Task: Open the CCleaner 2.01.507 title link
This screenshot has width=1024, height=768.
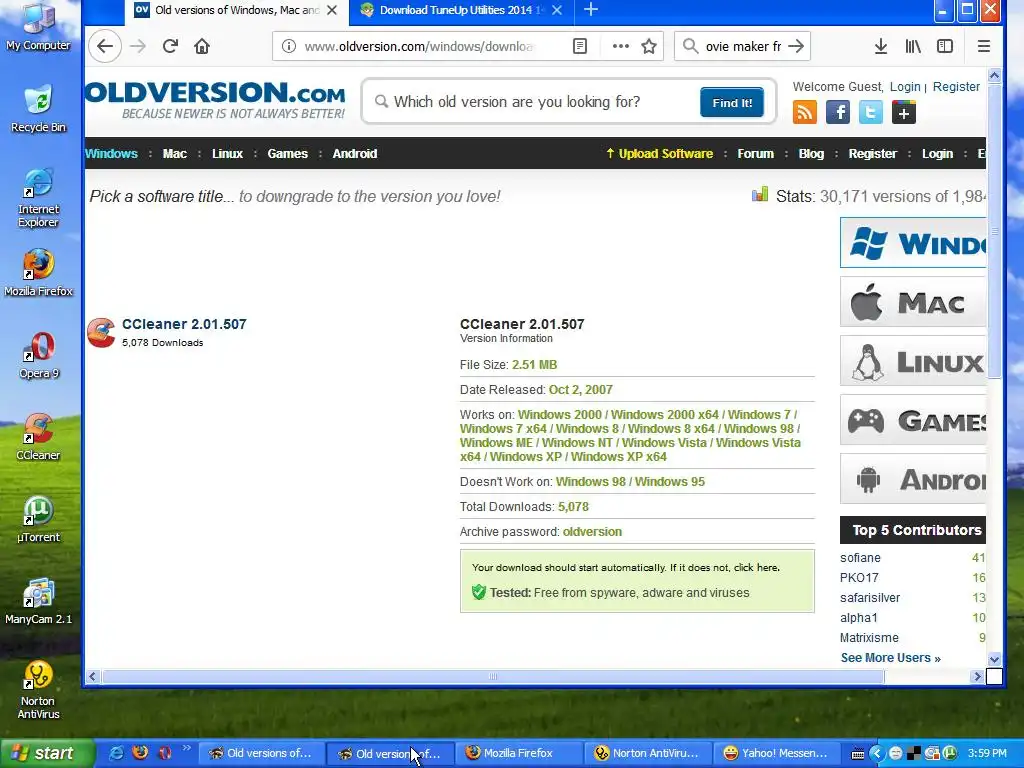Action: click(184, 324)
